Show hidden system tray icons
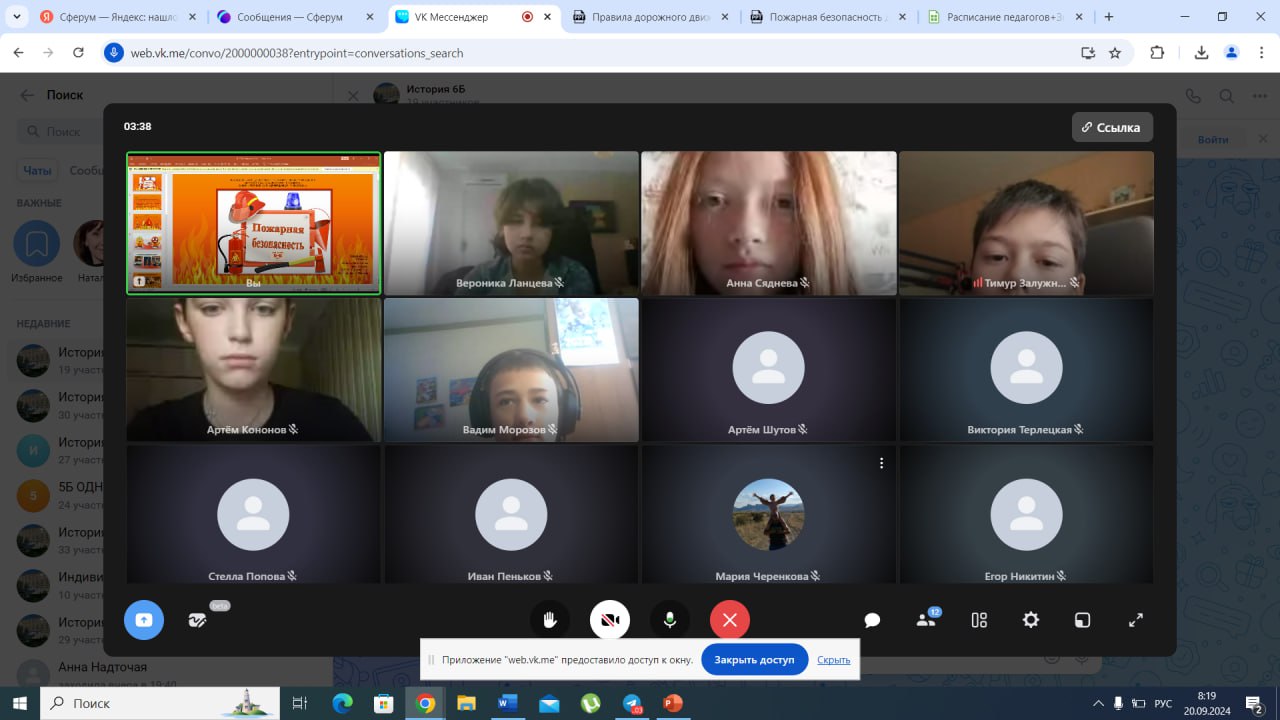The height and width of the screenshot is (720, 1280). coord(1098,703)
